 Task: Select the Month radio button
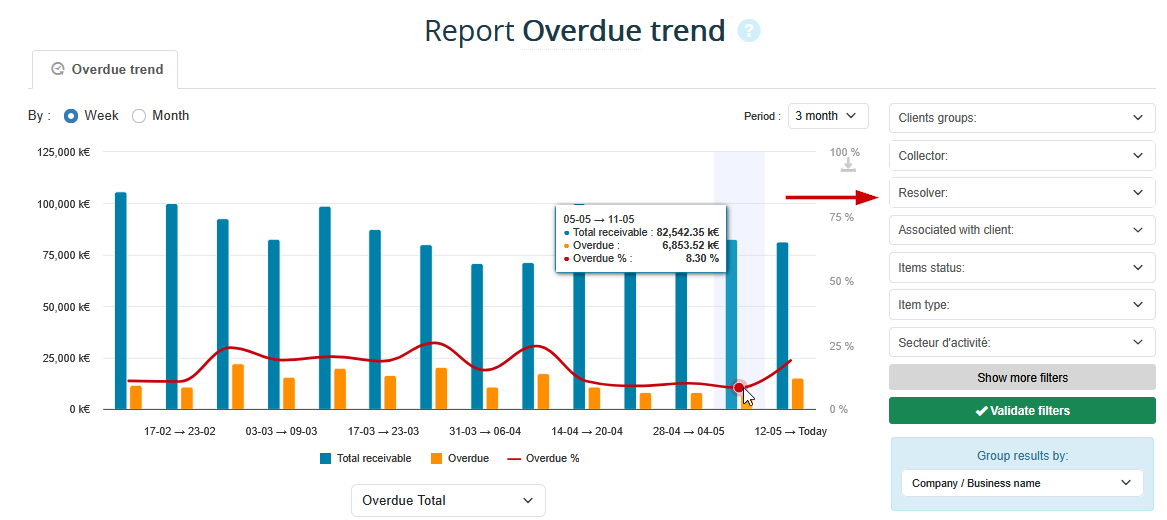139,116
